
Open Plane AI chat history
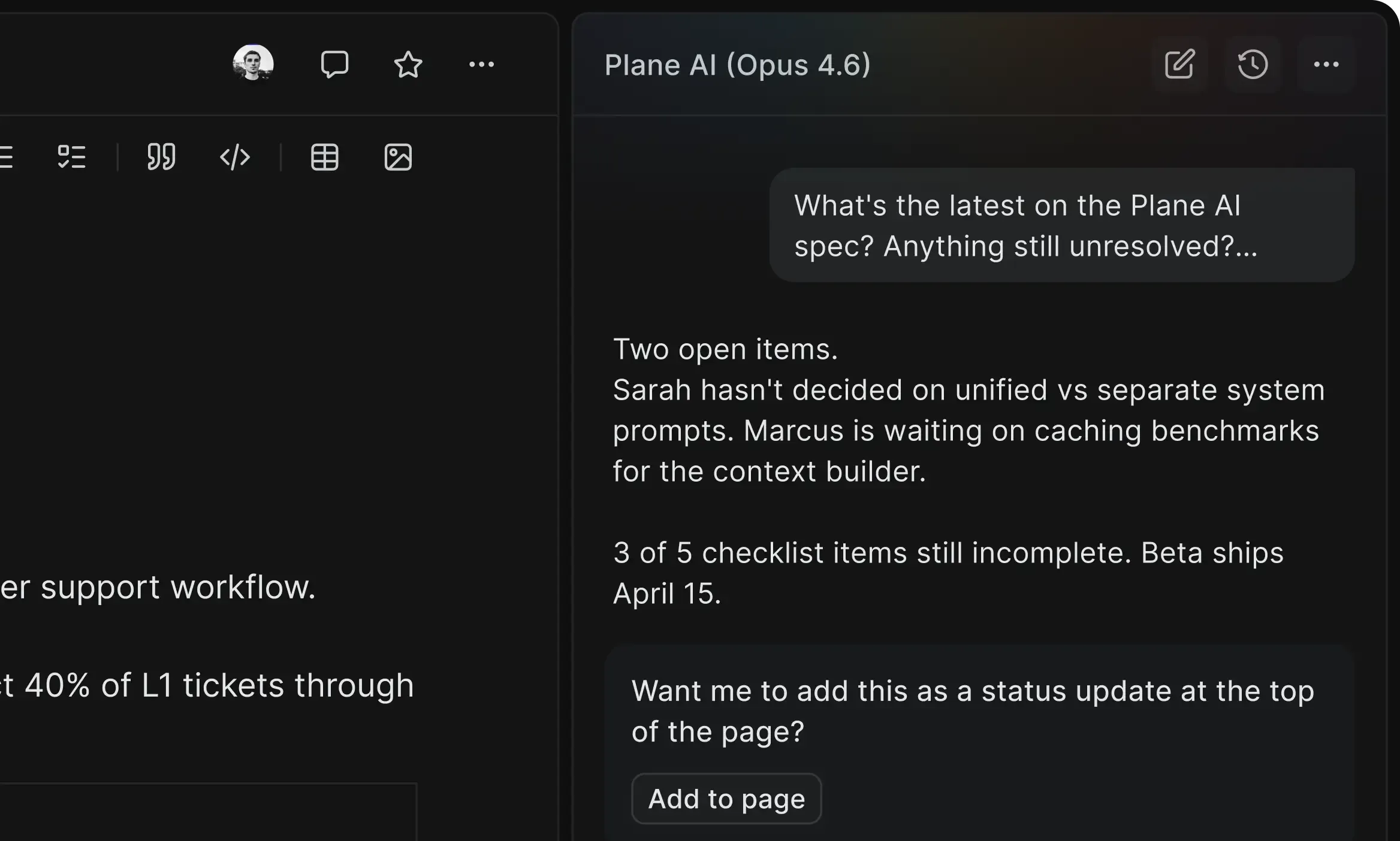pos(1253,65)
